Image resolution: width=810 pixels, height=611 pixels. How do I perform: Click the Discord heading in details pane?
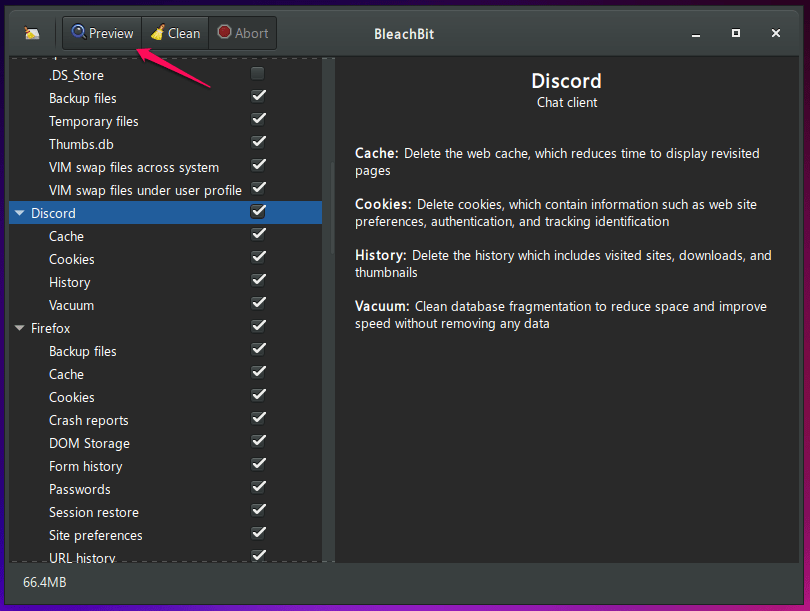tap(566, 81)
